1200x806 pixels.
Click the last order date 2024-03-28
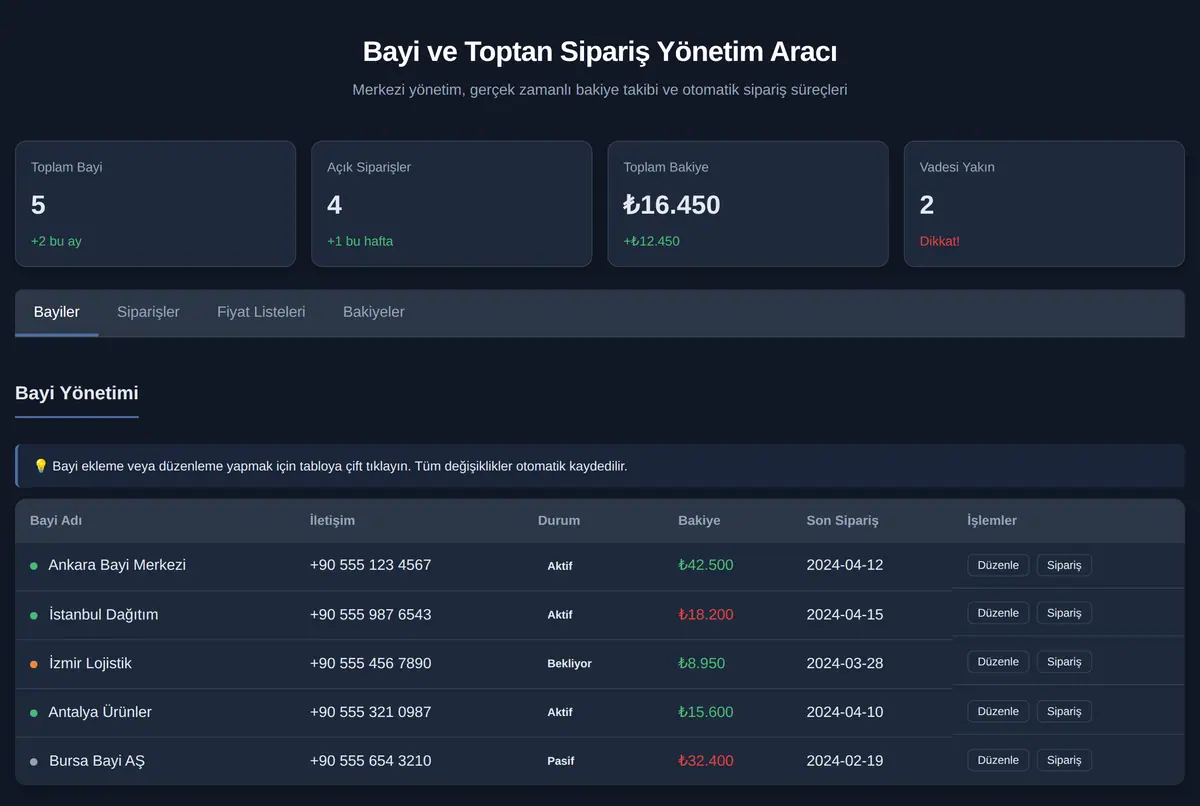click(845, 663)
